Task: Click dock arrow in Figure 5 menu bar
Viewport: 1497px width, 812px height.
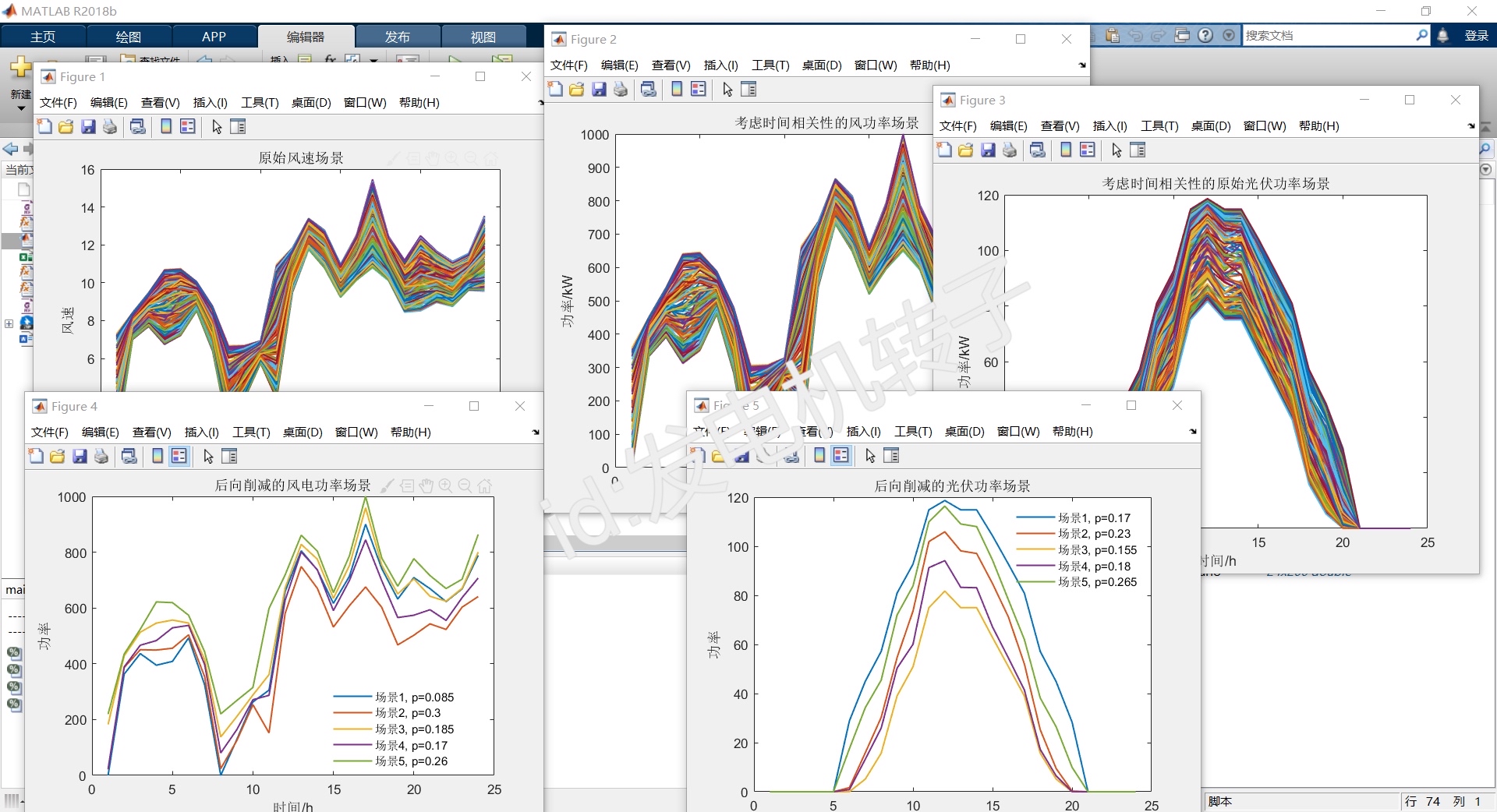Action: click(x=1193, y=431)
